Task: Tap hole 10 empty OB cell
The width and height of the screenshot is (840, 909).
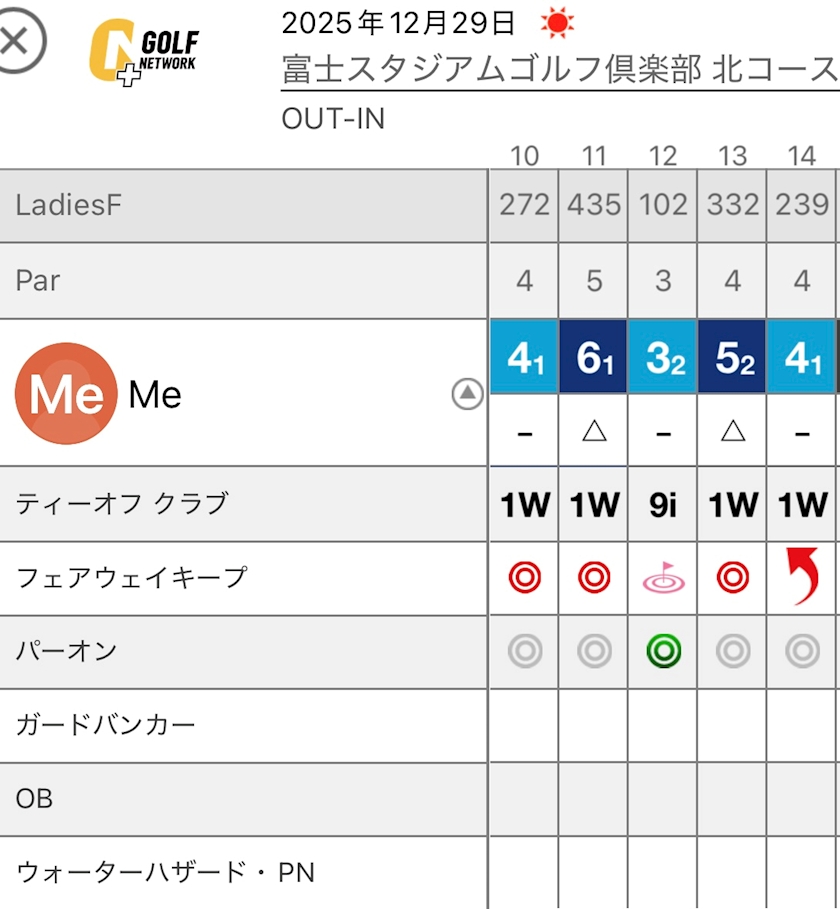Action: 524,799
